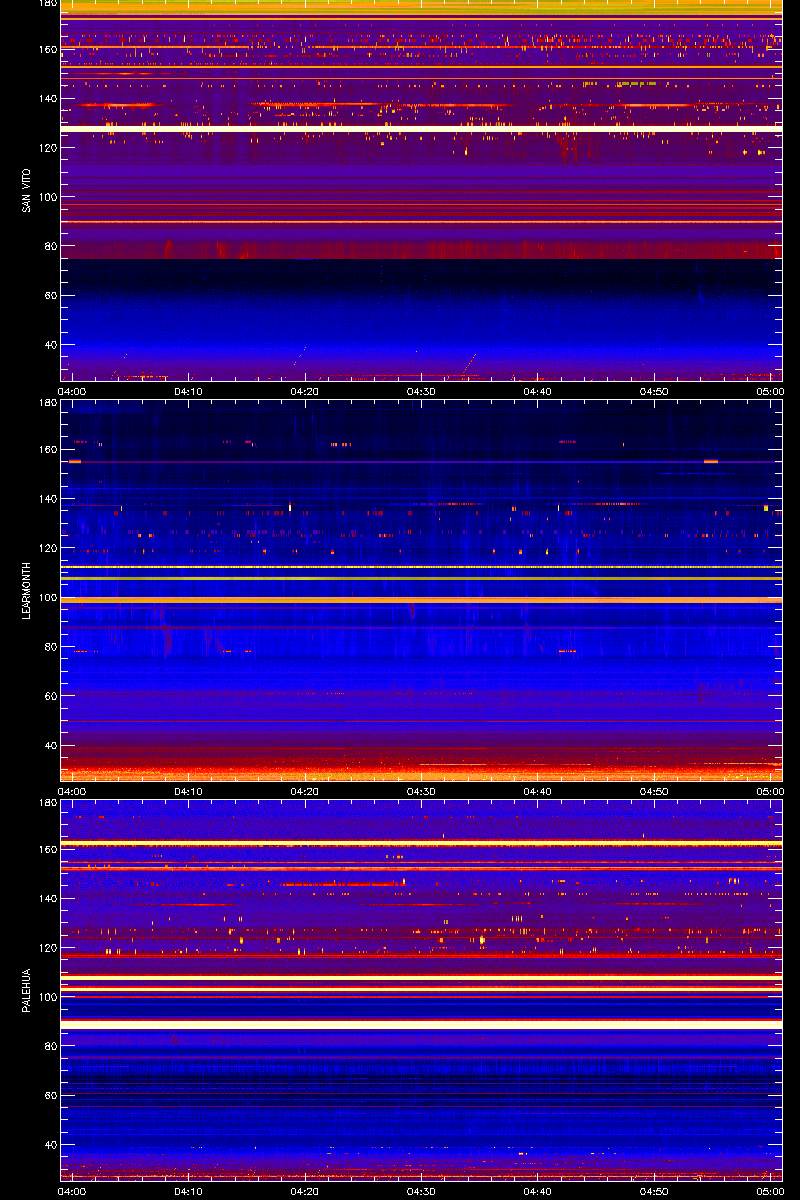The width and height of the screenshot is (800, 1200).
Task: Pick the 40 frequency value on Palehua axis
Action: click(x=49, y=1145)
